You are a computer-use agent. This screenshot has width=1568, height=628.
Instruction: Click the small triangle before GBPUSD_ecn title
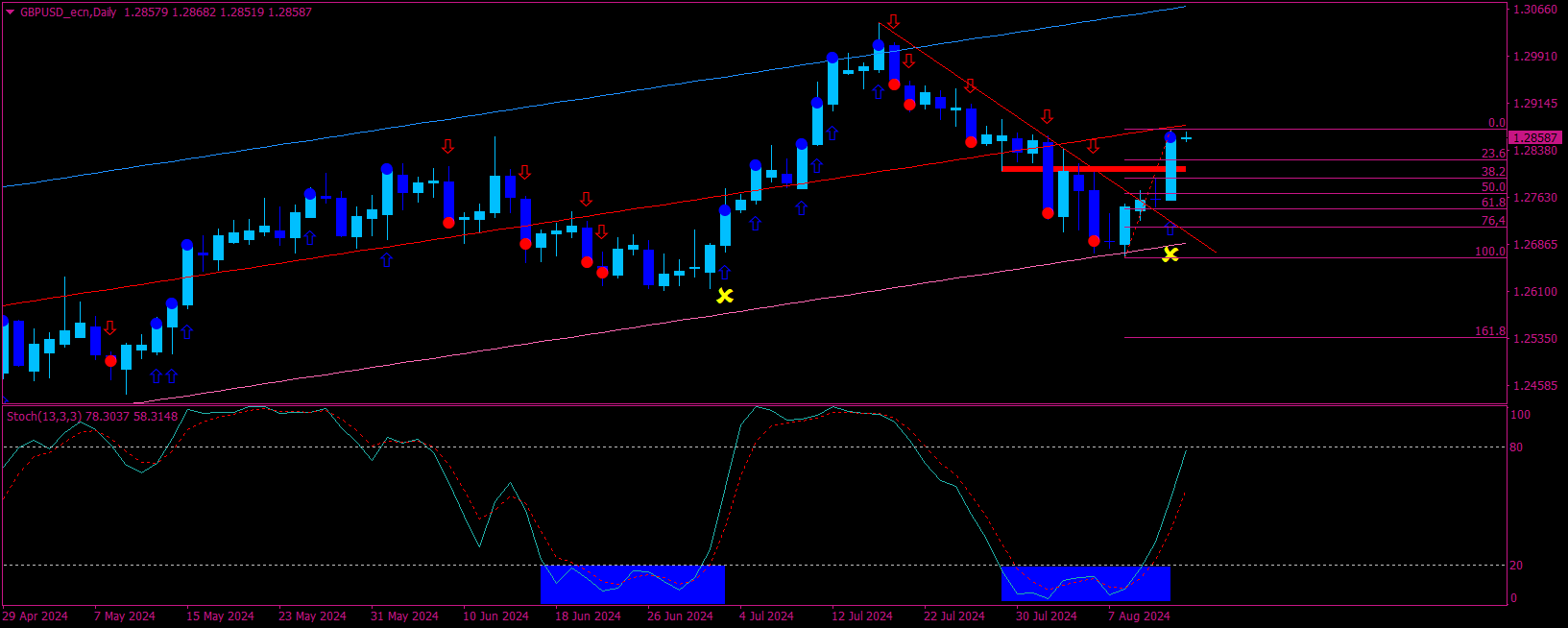11,12
